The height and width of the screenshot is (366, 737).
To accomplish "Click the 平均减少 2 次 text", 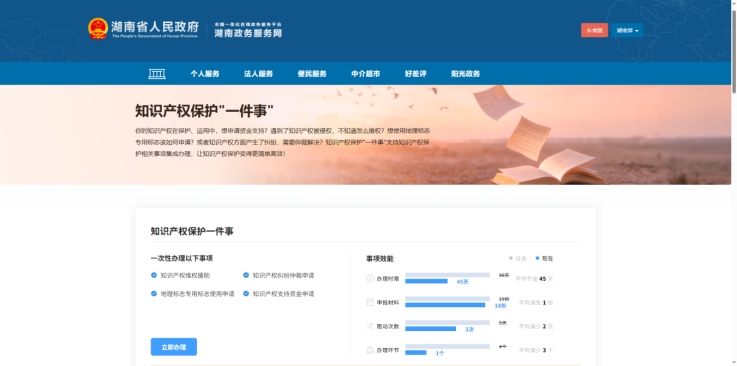I will point(536,326).
